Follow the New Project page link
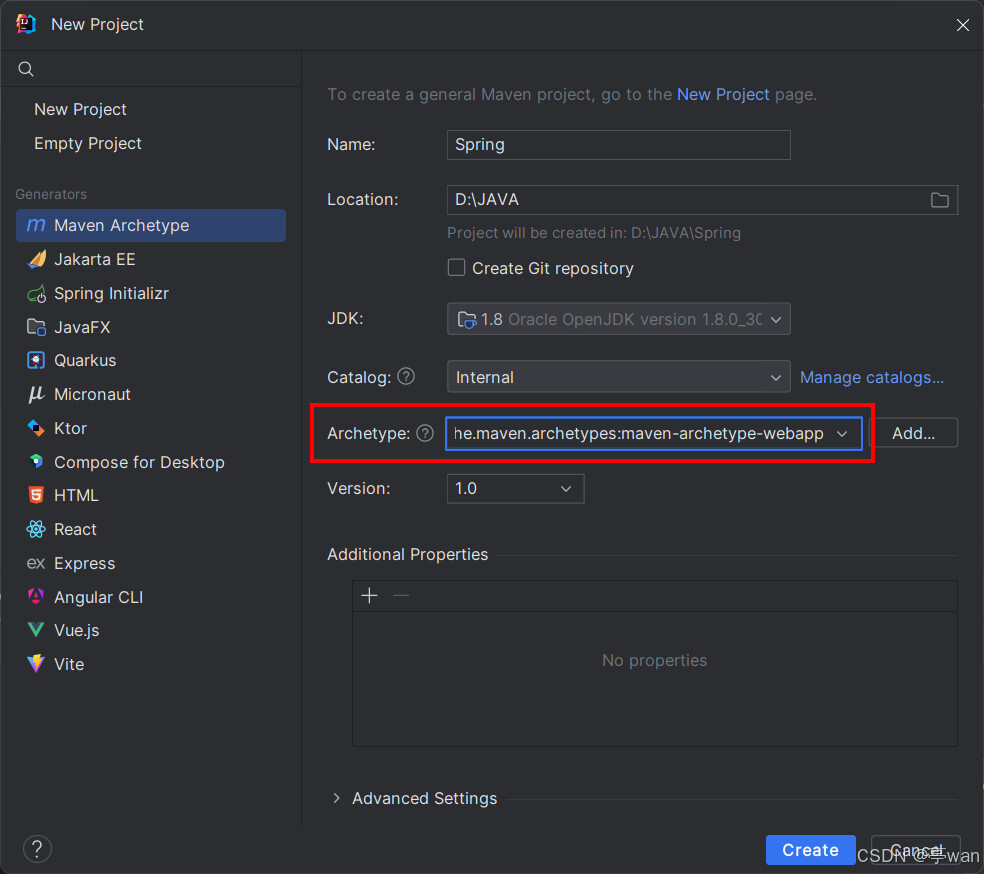This screenshot has width=984, height=874. [723, 94]
